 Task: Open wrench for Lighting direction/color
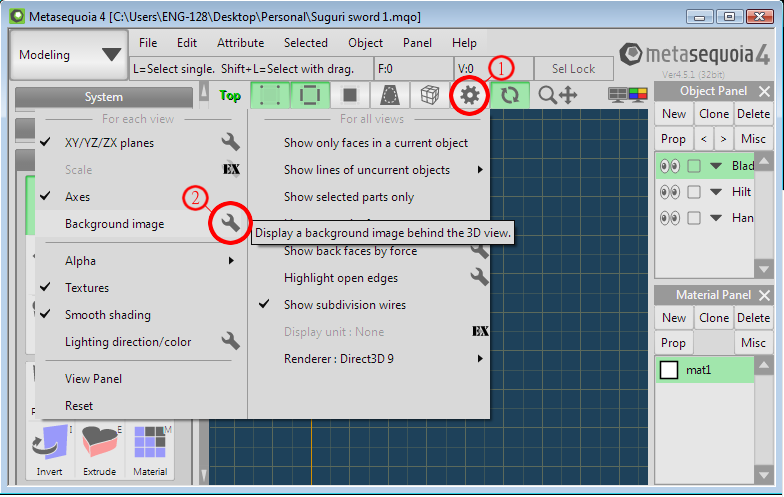pyautogui.click(x=230, y=342)
